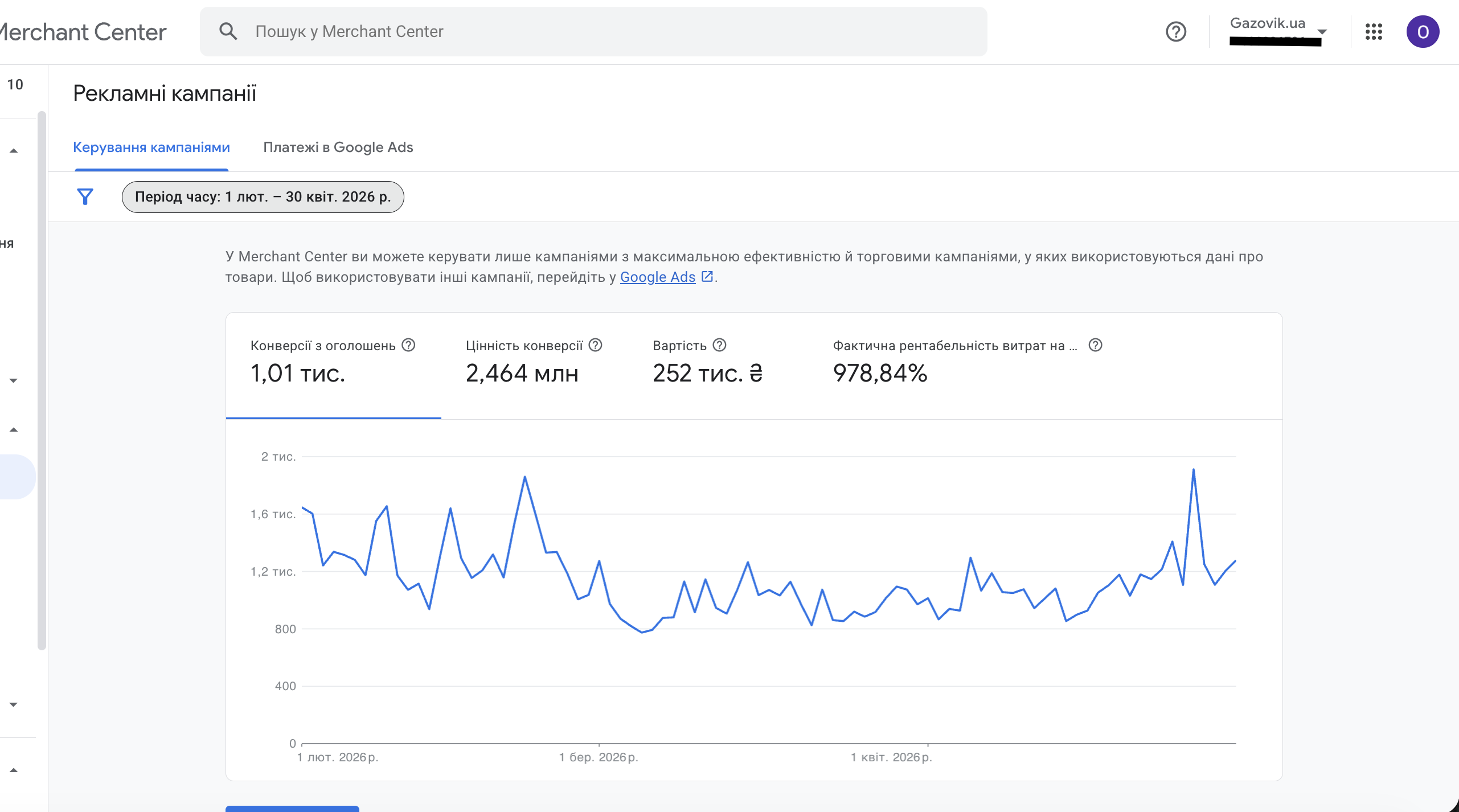
Task: Click the chart peak near late April
Action: click(1193, 470)
